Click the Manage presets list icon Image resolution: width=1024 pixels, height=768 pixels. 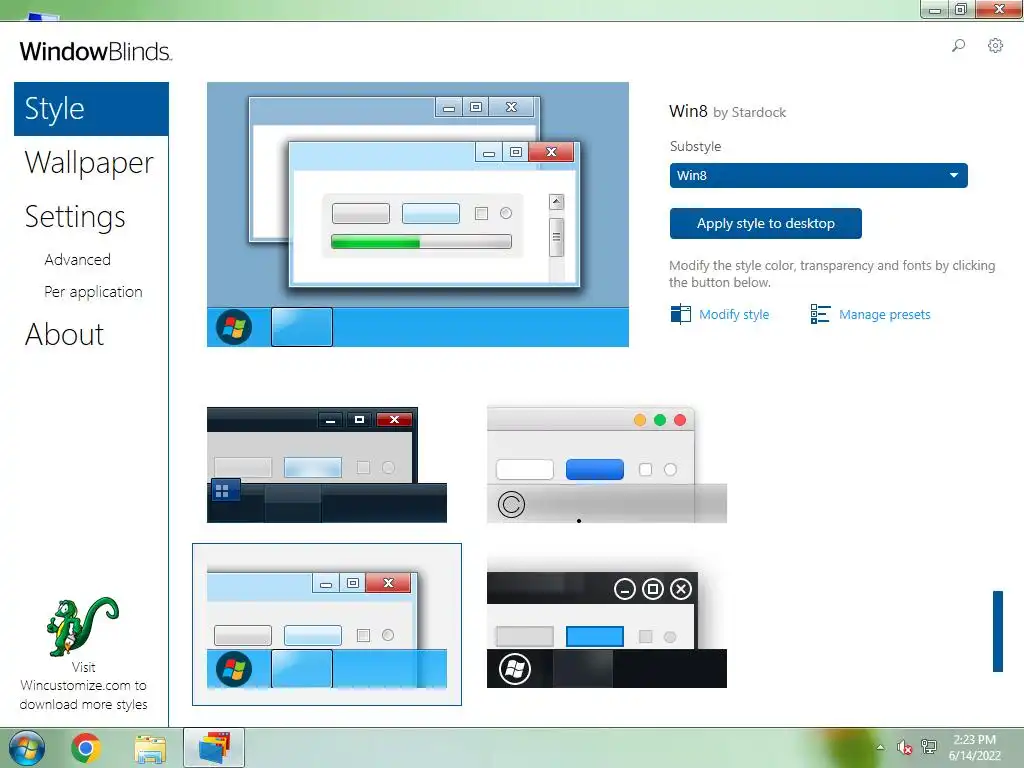click(820, 314)
